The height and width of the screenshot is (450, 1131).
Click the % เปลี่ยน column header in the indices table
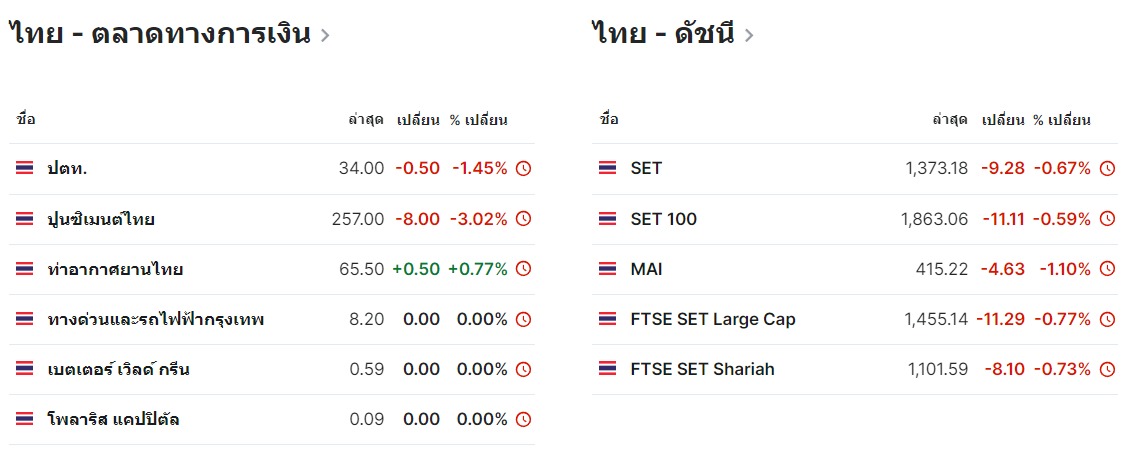[1061, 120]
